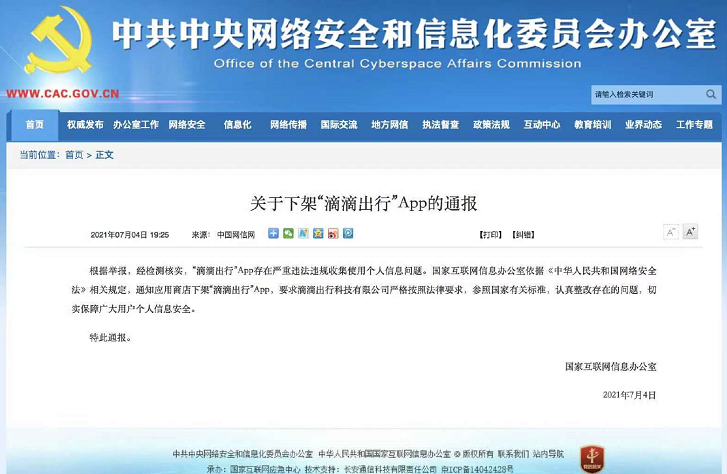Open the 权威发布 menu item
Screen dimensions: 727x474
[85, 125]
